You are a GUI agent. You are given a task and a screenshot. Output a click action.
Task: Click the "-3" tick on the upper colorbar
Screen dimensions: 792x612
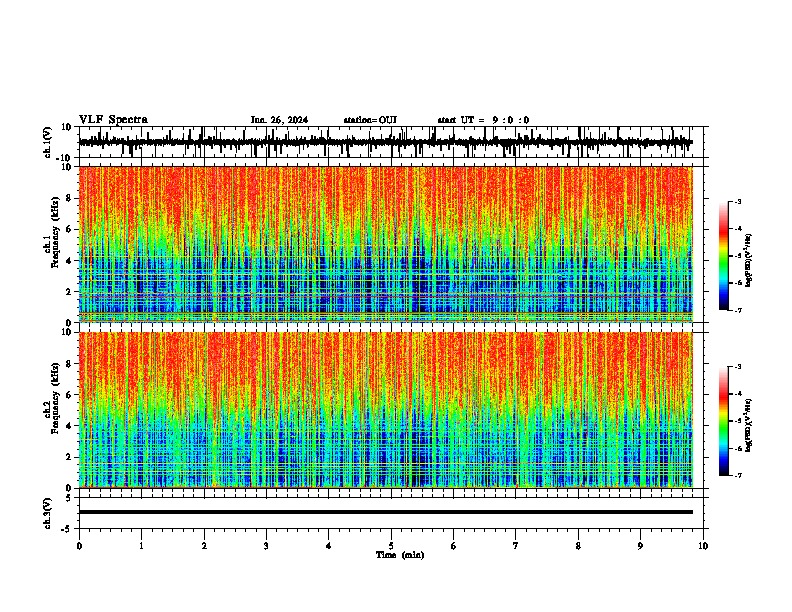(x=737, y=201)
